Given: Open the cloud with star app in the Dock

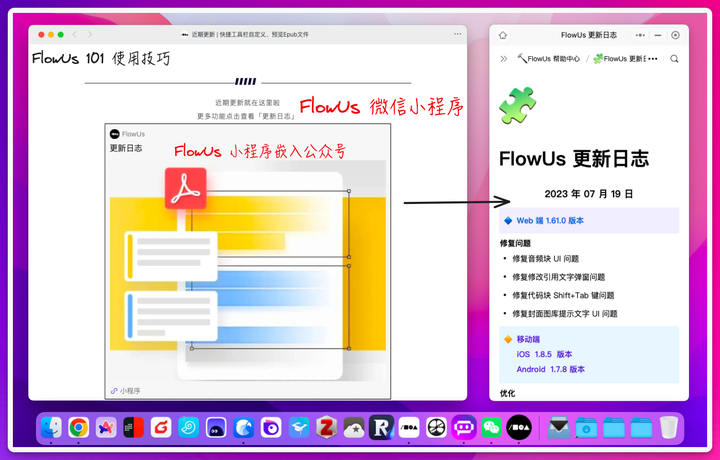Looking at the screenshot, I should tap(354, 427).
